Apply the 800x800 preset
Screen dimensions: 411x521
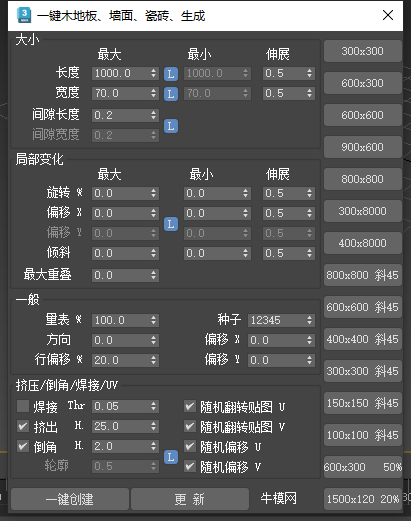[x=362, y=179]
